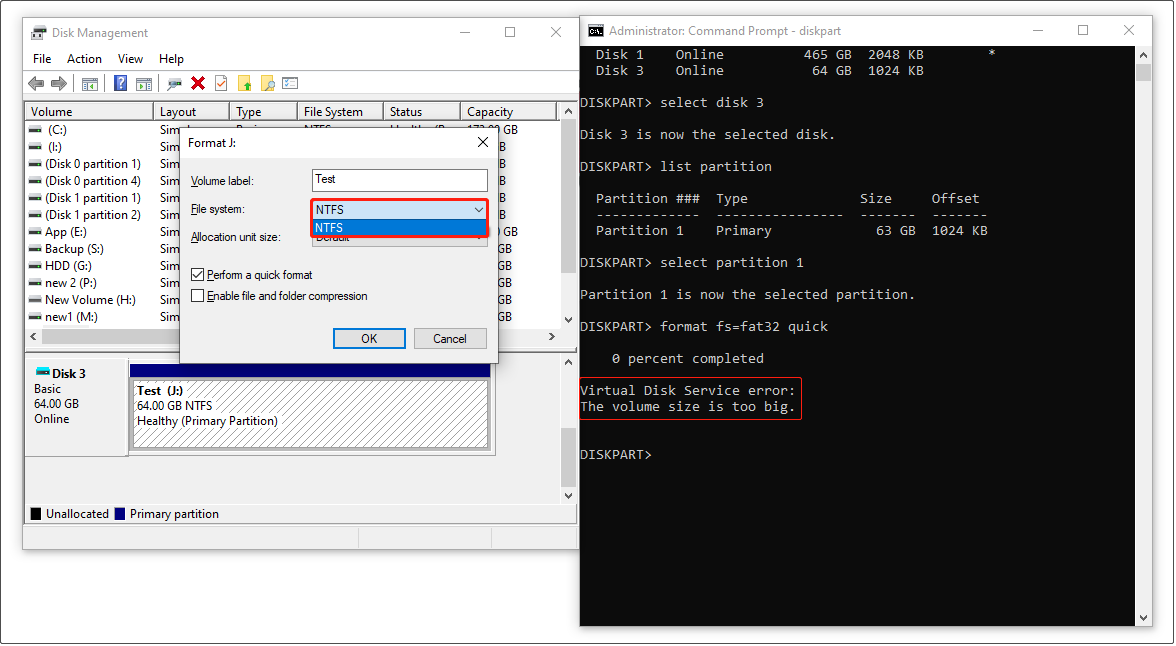Image resolution: width=1176 pixels, height=646 pixels.
Task: Click the disk pane scrollbar down arrow
Action: click(x=568, y=496)
